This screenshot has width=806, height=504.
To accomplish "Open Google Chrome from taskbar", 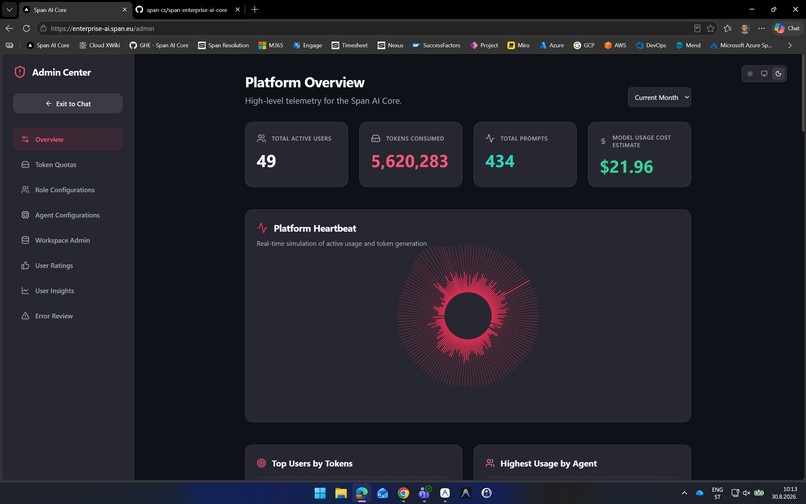I will coord(404,493).
